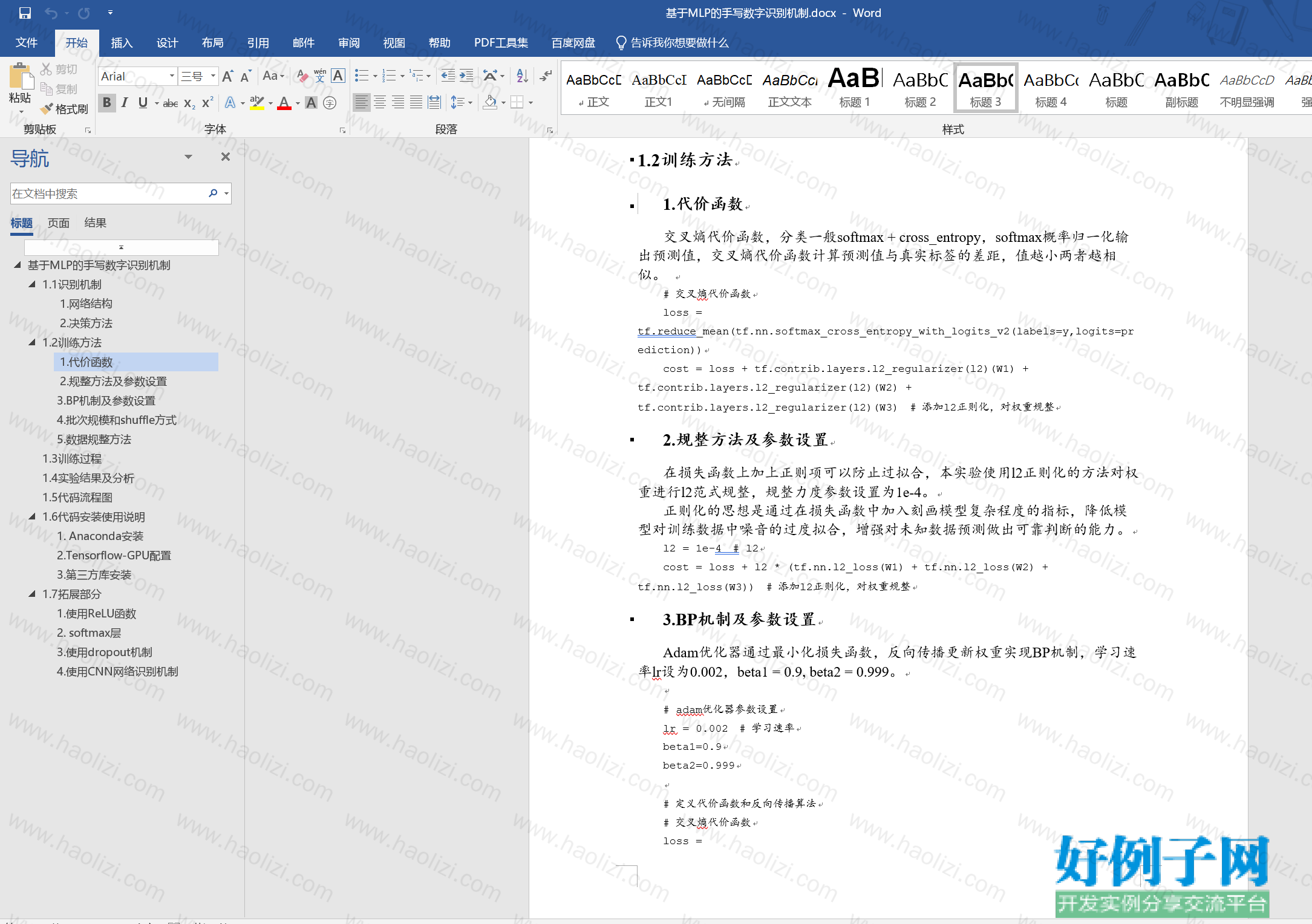
Task: Increase paragraph indent
Action: click(x=466, y=76)
